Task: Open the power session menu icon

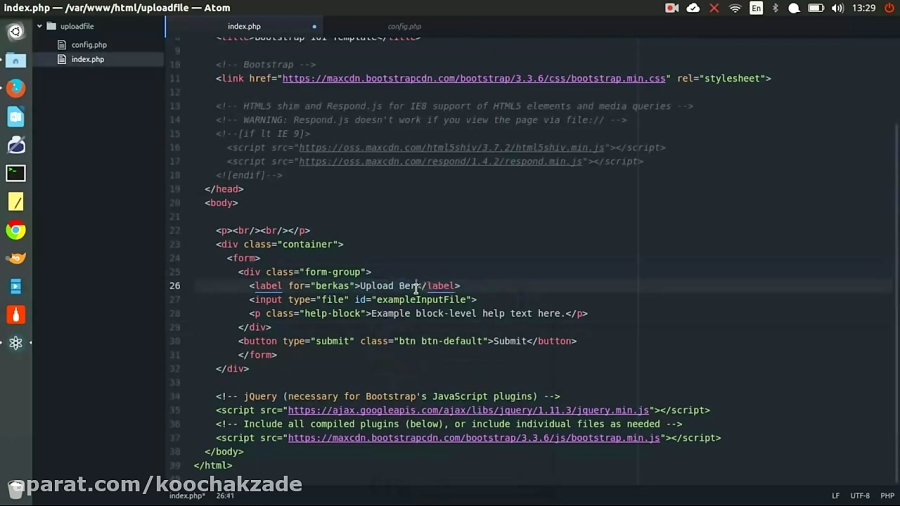Action: pyautogui.click(x=889, y=8)
